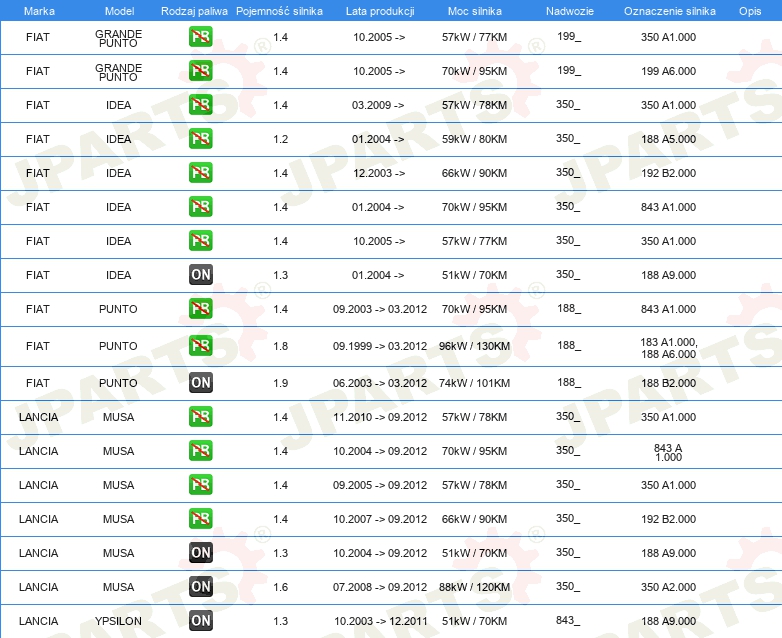Select engine code 188 B2.000
782x638 pixels.
pos(668,383)
